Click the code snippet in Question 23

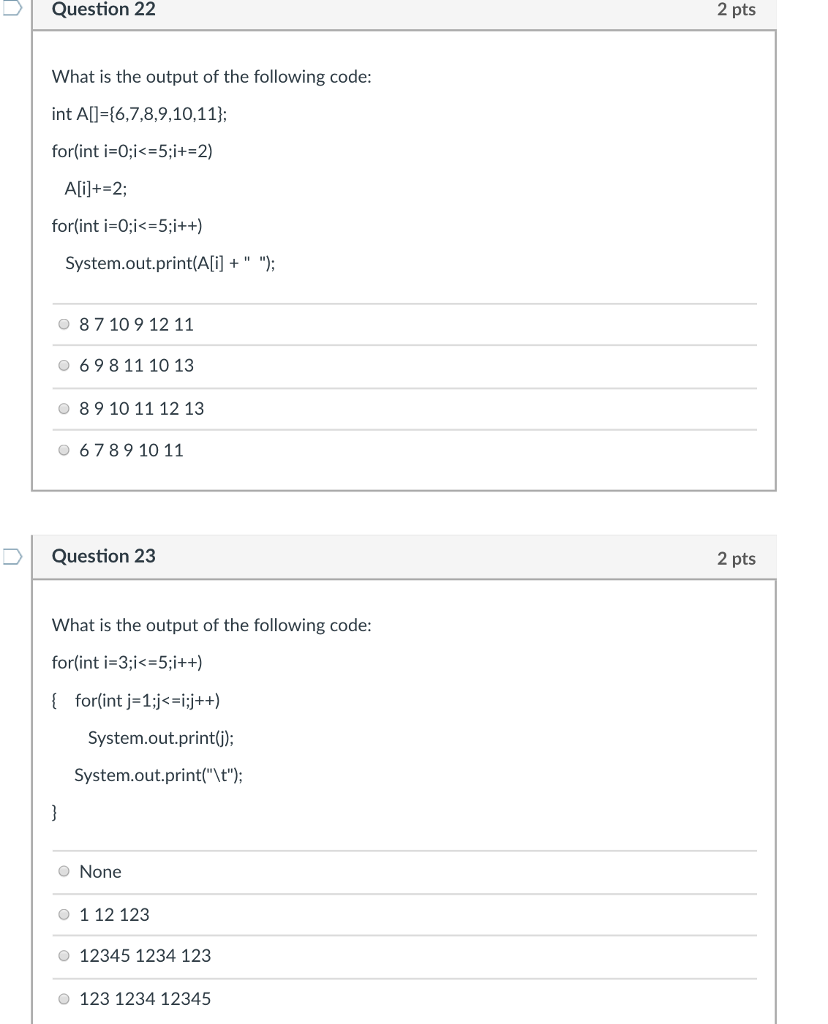[150, 737]
